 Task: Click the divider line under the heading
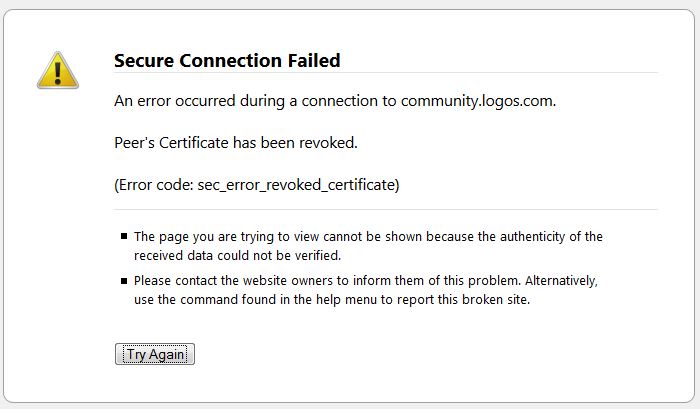[x=386, y=72]
